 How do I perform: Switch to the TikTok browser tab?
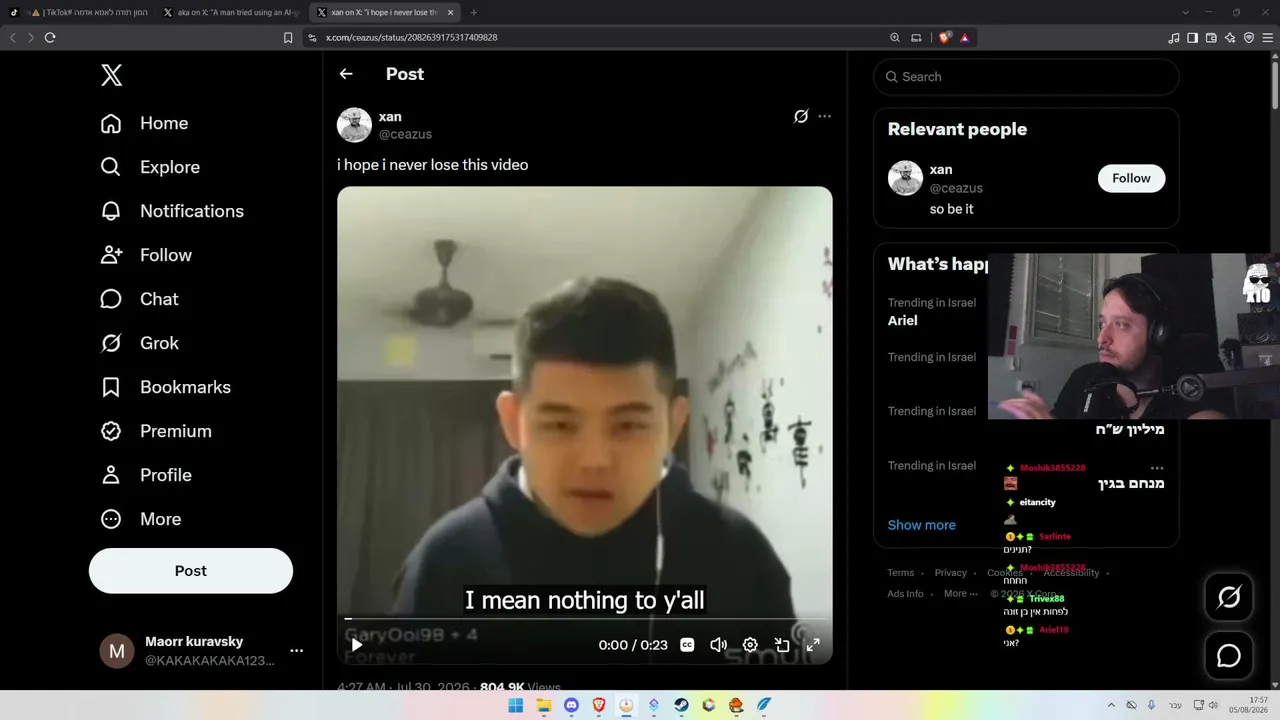[81, 12]
